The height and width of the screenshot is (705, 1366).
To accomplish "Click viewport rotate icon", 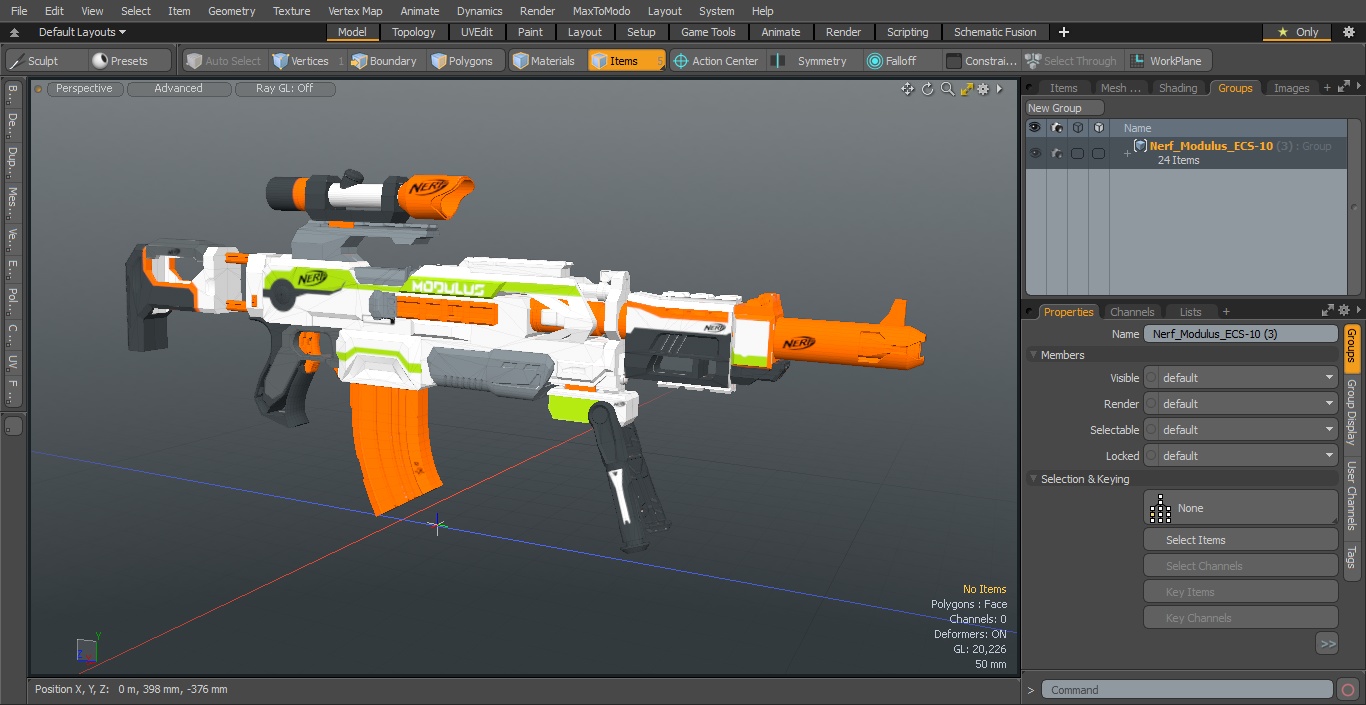I will (927, 89).
